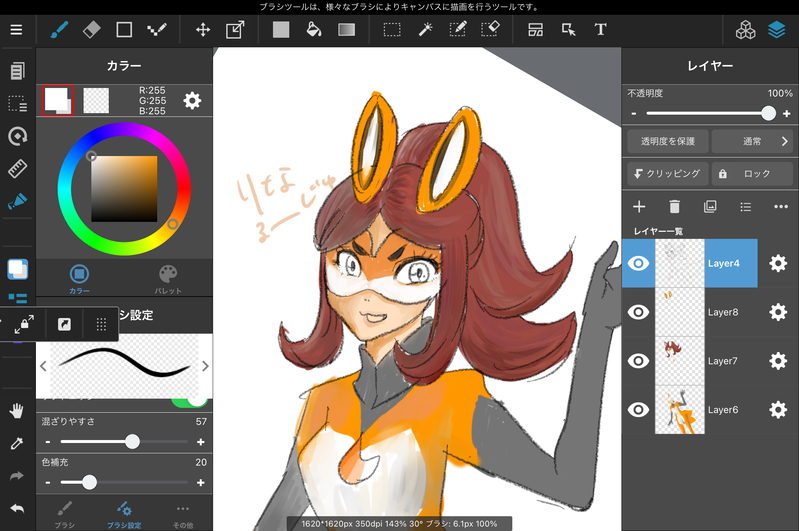Add a new layer with plus

pyautogui.click(x=639, y=206)
